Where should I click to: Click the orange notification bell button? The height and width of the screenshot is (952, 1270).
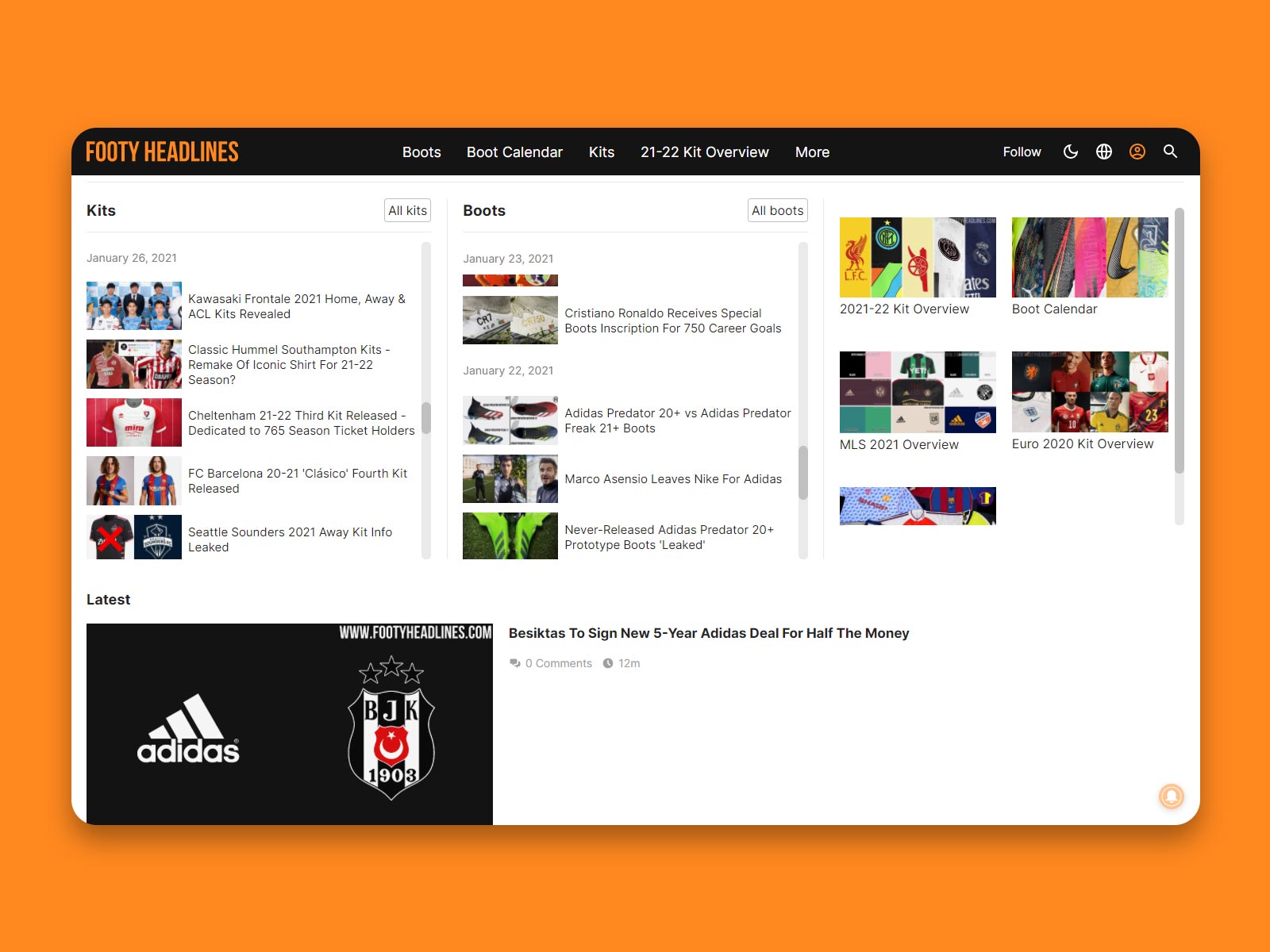pyautogui.click(x=1172, y=796)
